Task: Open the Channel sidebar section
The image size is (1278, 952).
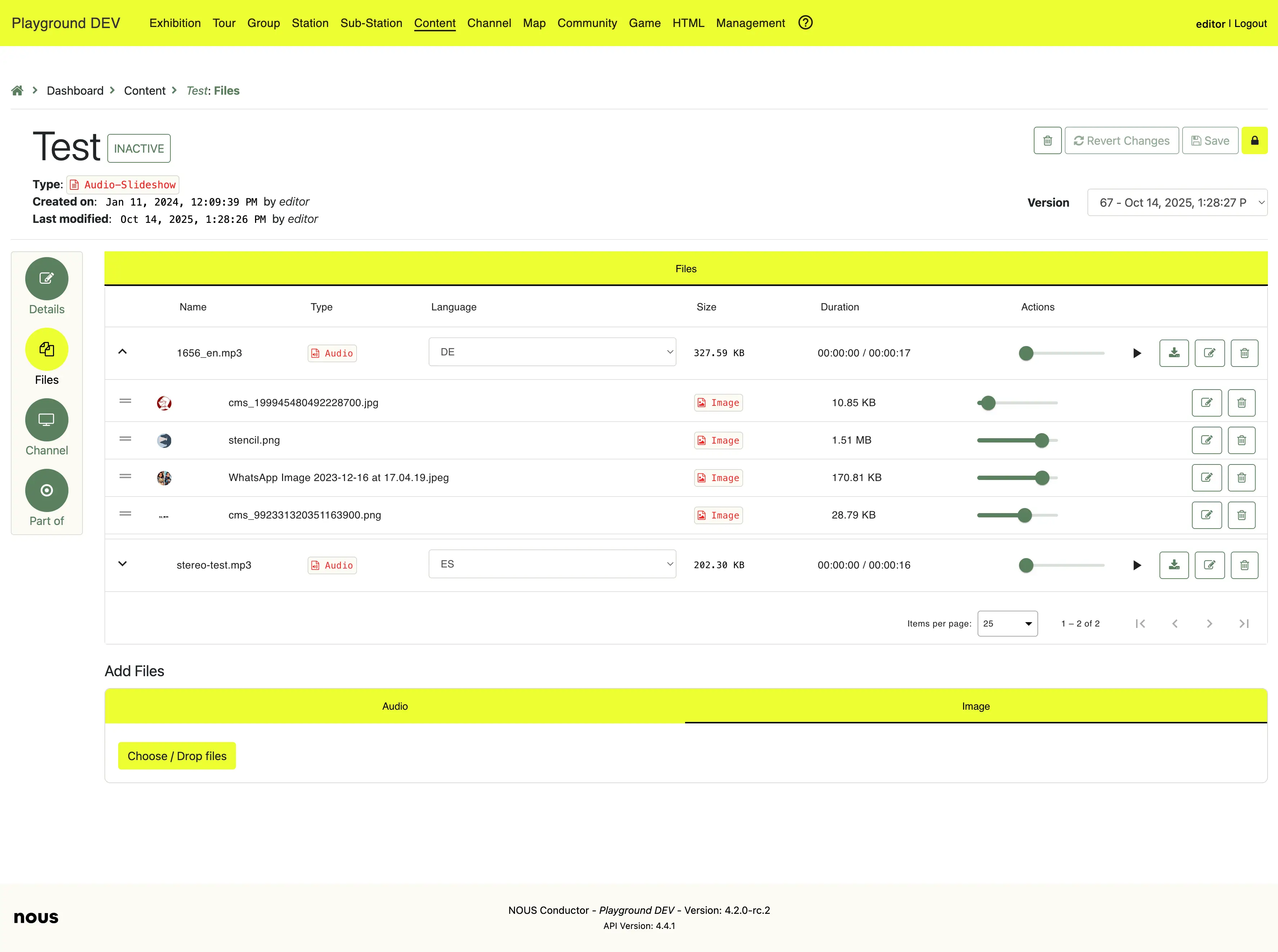Action: tap(47, 420)
